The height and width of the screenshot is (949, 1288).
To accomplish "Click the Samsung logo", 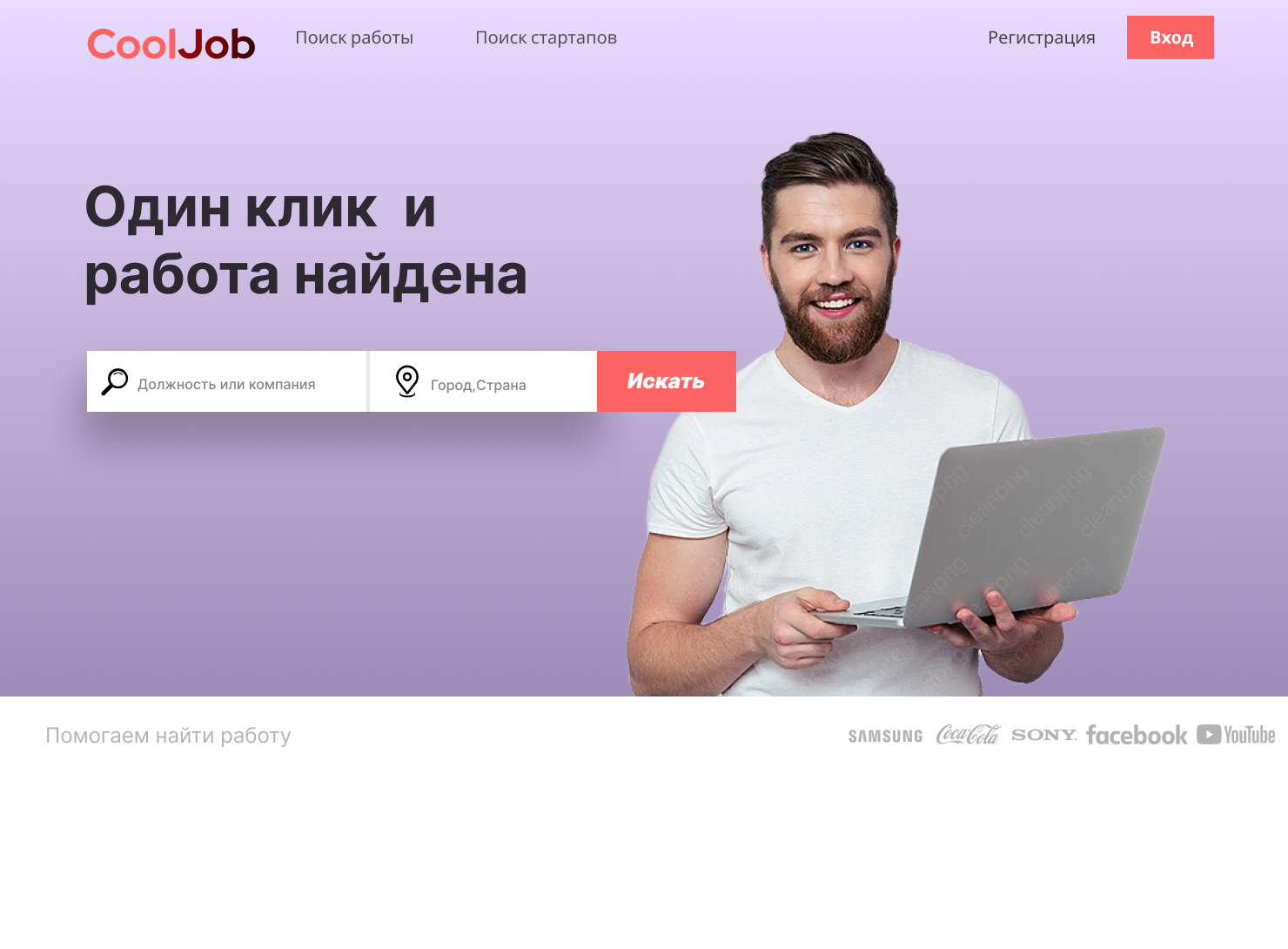I will pyautogui.click(x=885, y=736).
